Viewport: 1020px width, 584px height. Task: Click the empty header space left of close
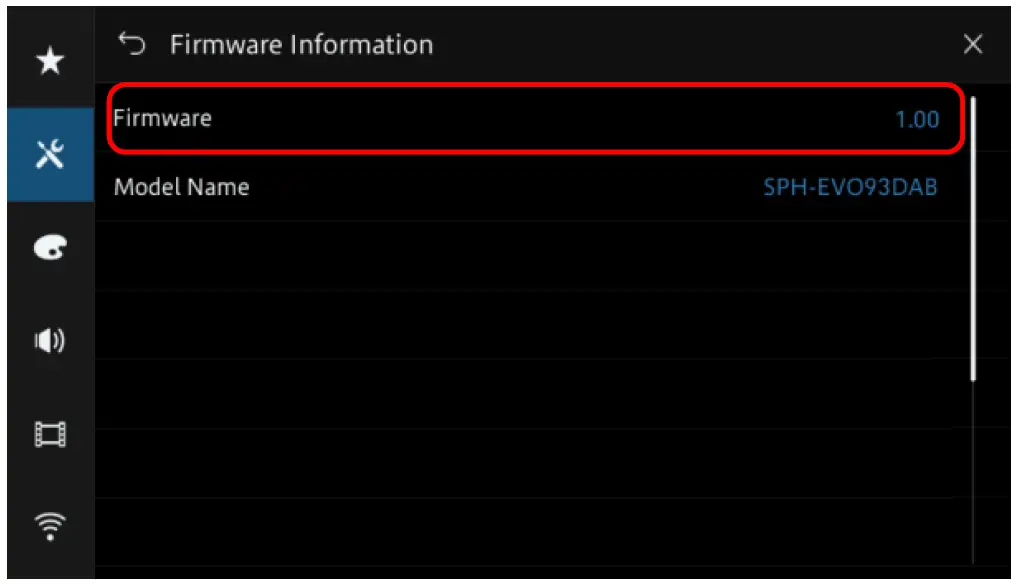[x=700, y=45]
